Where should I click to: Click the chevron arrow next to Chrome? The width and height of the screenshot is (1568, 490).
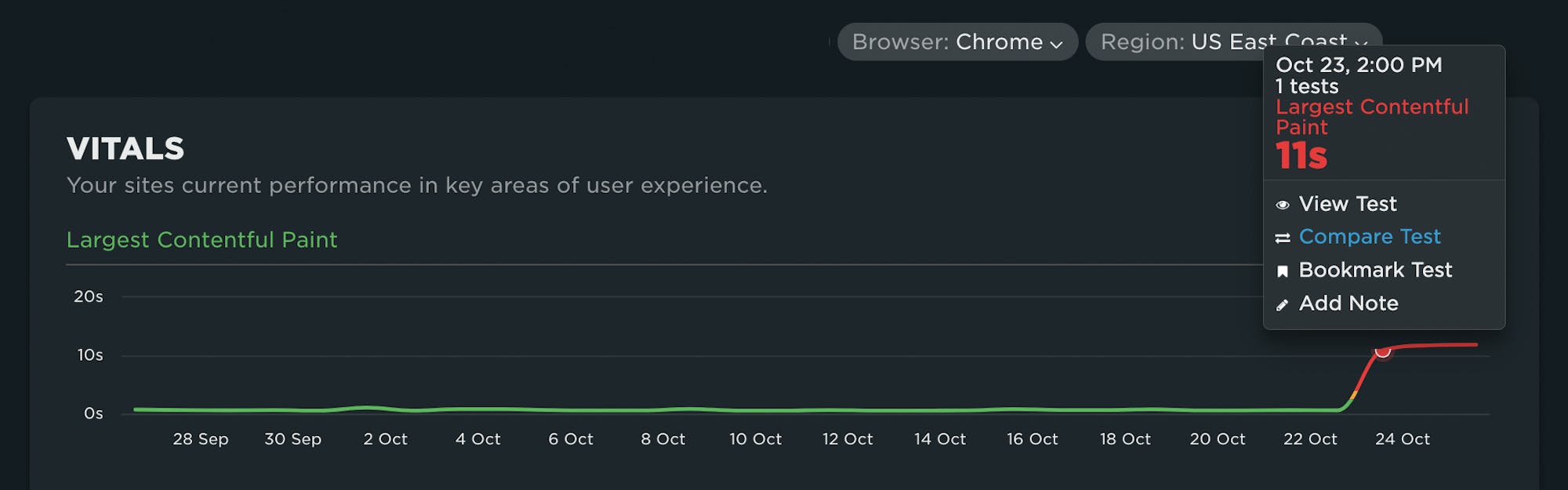click(x=1057, y=45)
